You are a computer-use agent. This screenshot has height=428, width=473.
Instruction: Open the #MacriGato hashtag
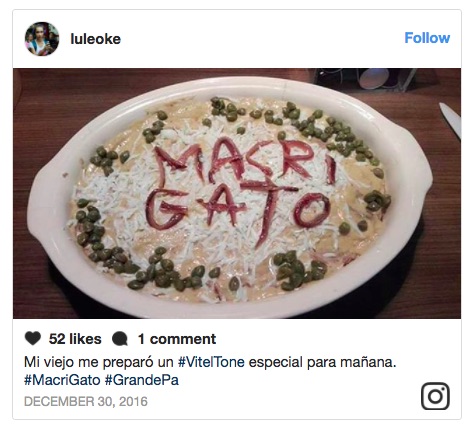pos(62,380)
